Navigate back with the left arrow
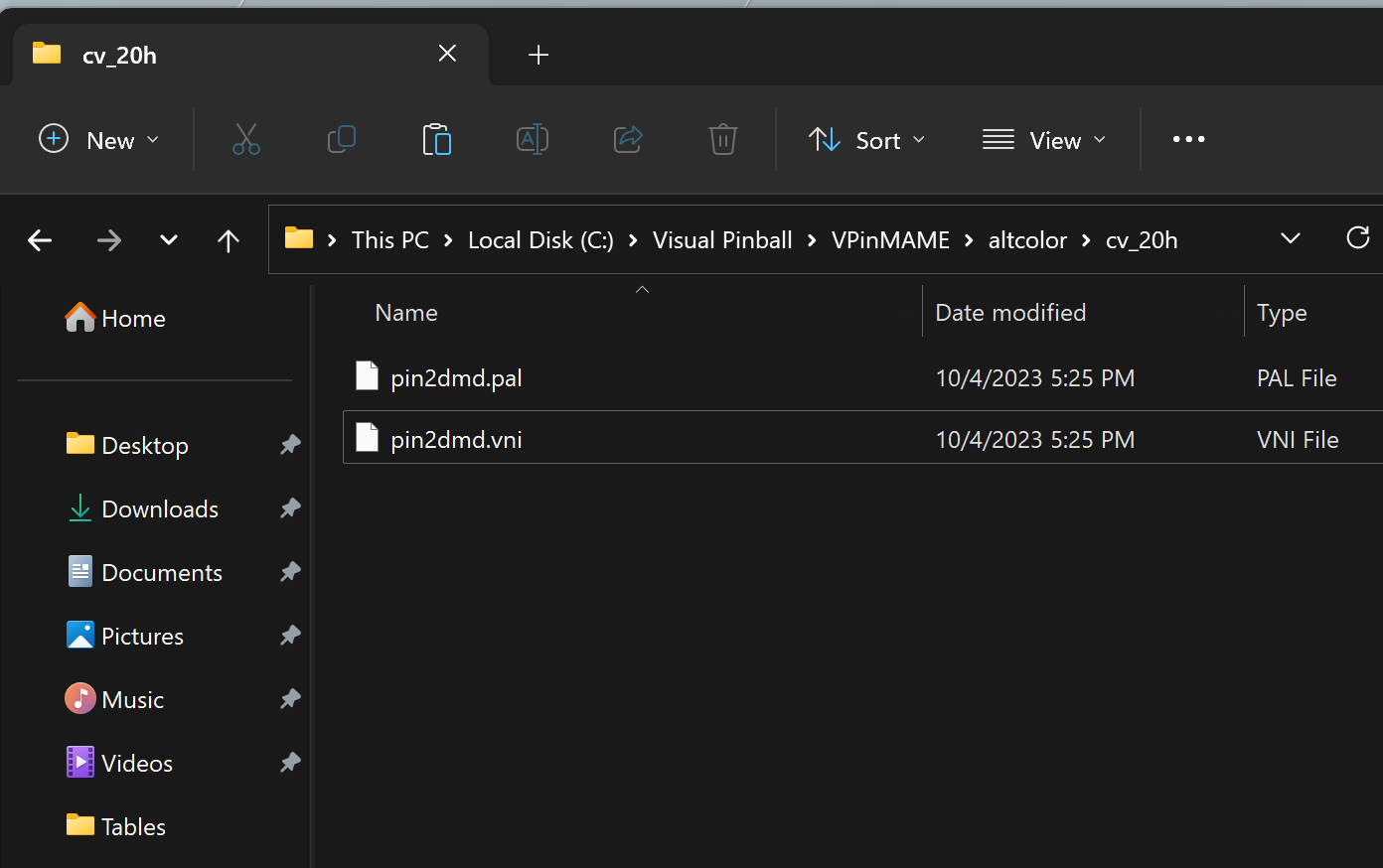Screen dimensions: 1383x868 (x=40, y=240)
